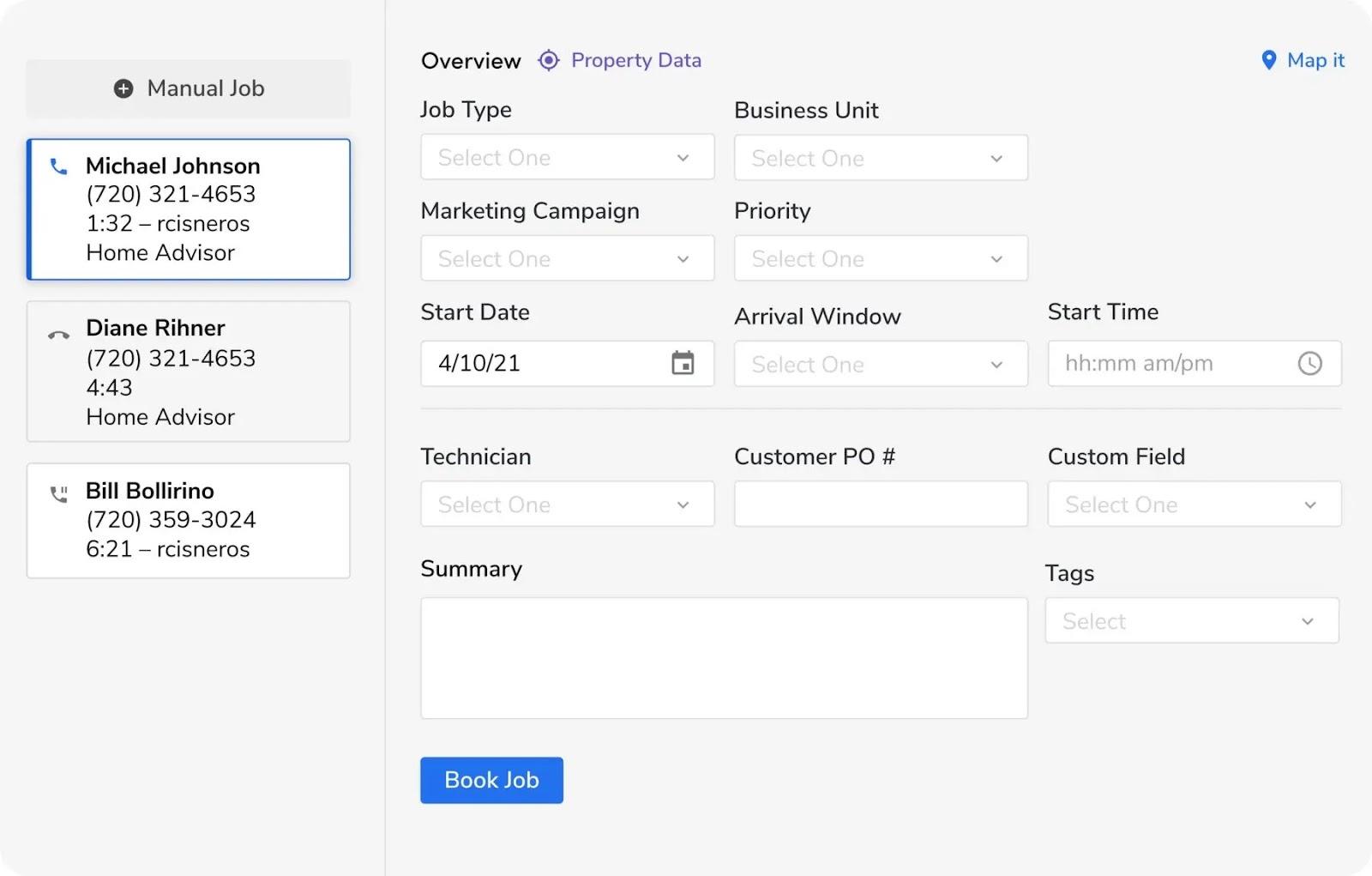
Task: Expand the Priority dropdown
Action: (x=881, y=258)
